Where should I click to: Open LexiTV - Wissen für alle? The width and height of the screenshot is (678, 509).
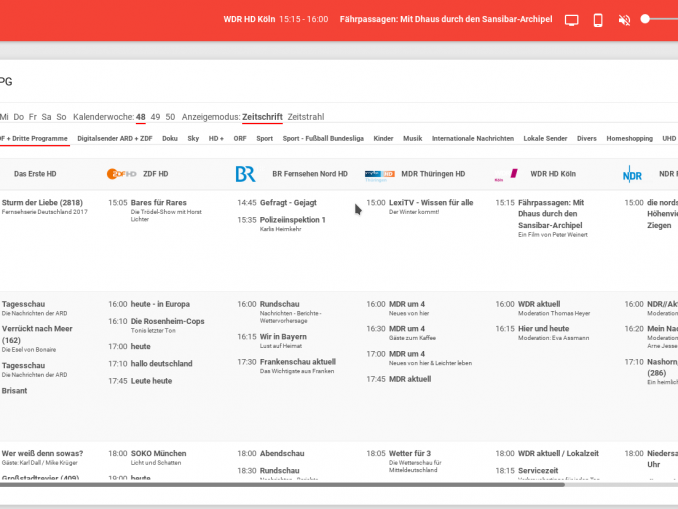(x=431, y=202)
